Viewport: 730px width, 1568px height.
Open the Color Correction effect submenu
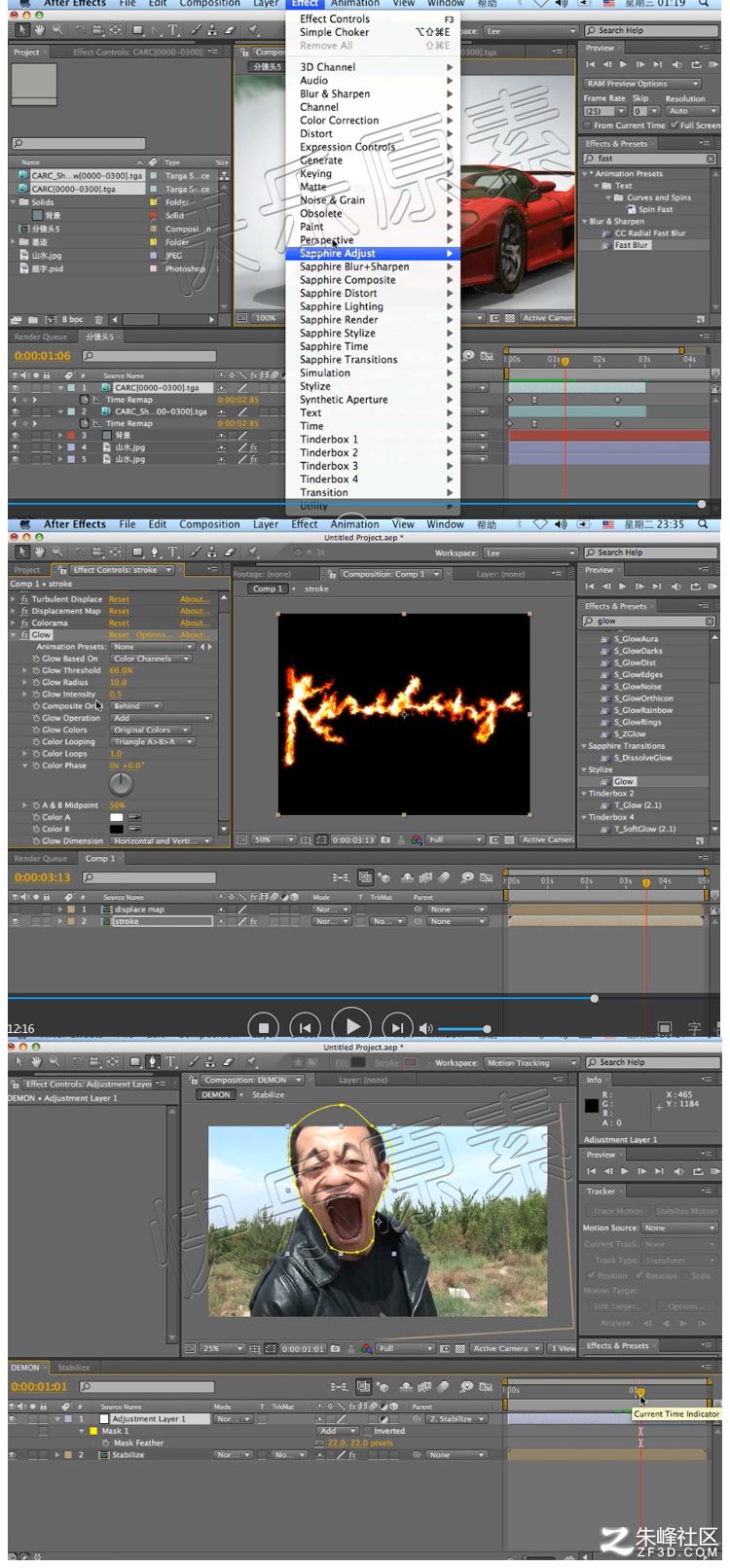[x=374, y=121]
